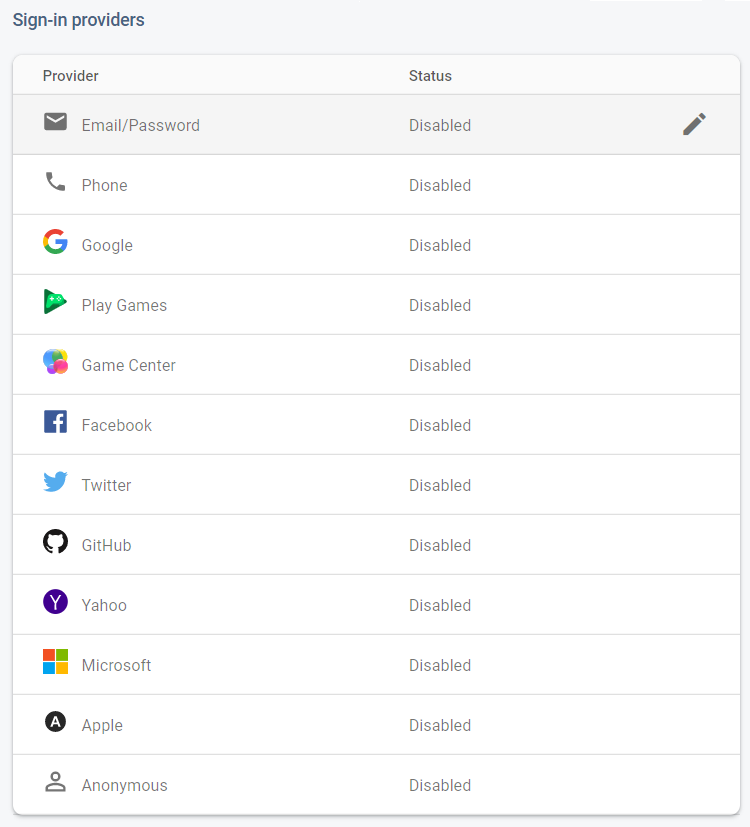Click the Provider column header

point(70,76)
